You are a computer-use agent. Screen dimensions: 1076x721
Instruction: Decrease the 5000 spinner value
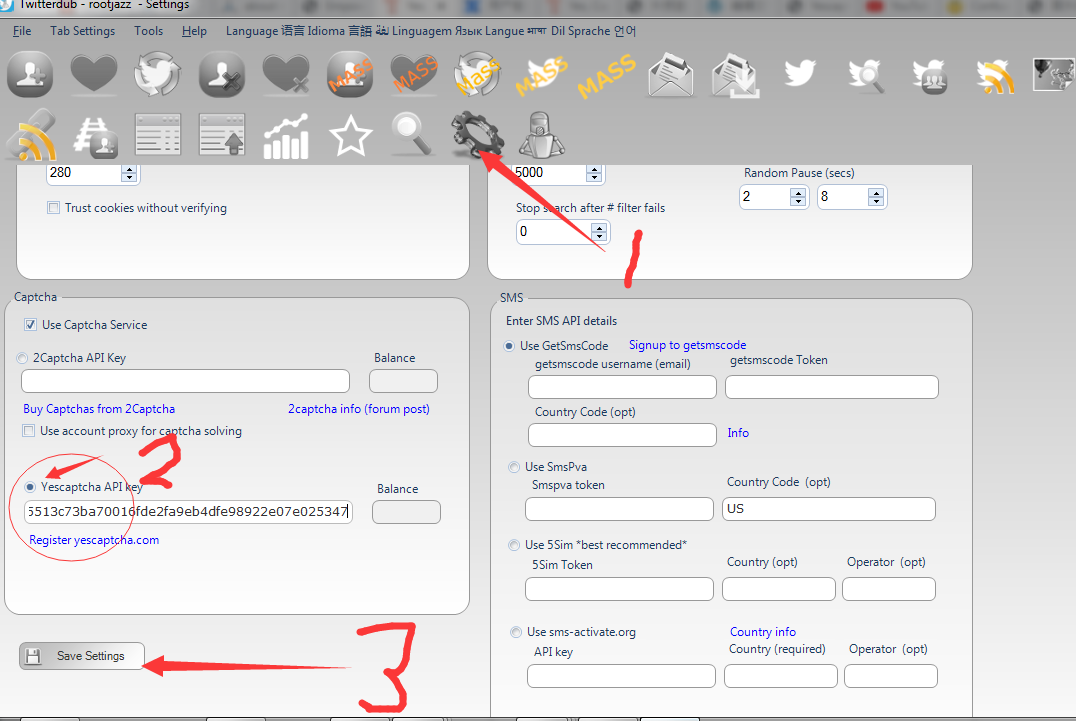coord(594,177)
